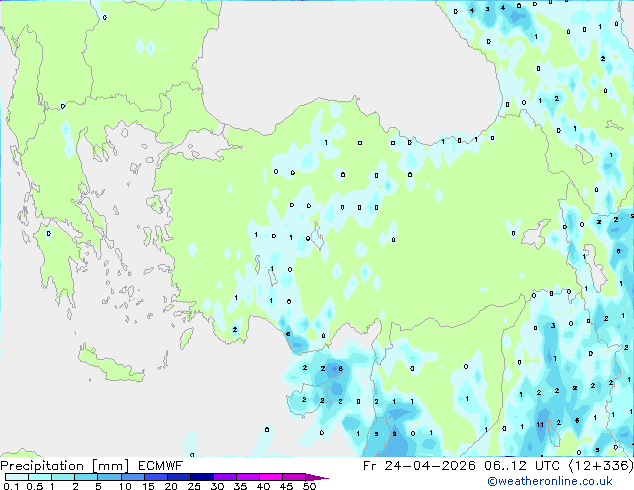
Task: Click the '0.5' legend scale label
Action: pos(35,486)
